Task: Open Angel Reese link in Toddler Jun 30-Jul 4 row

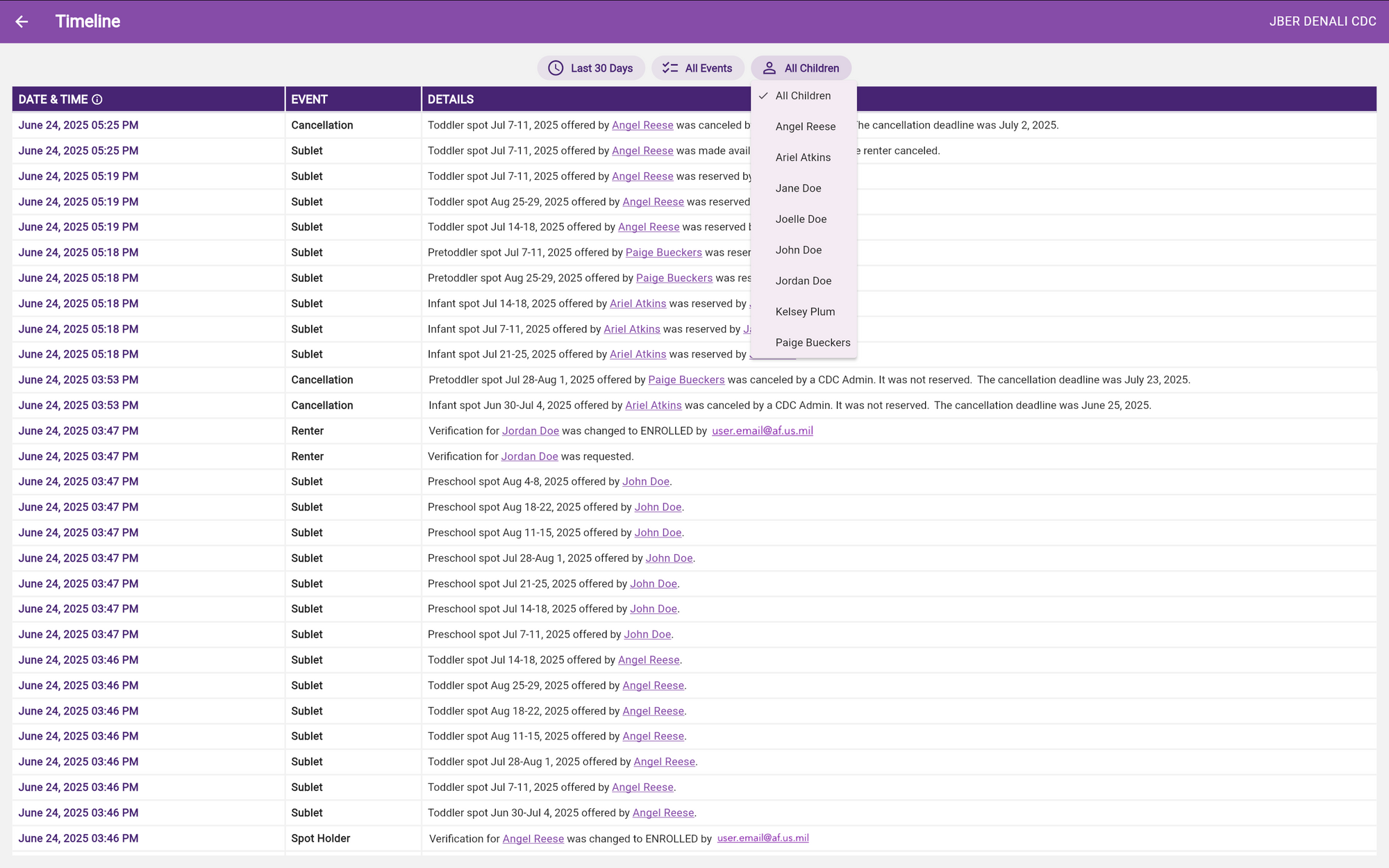Action: click(663, 813)
